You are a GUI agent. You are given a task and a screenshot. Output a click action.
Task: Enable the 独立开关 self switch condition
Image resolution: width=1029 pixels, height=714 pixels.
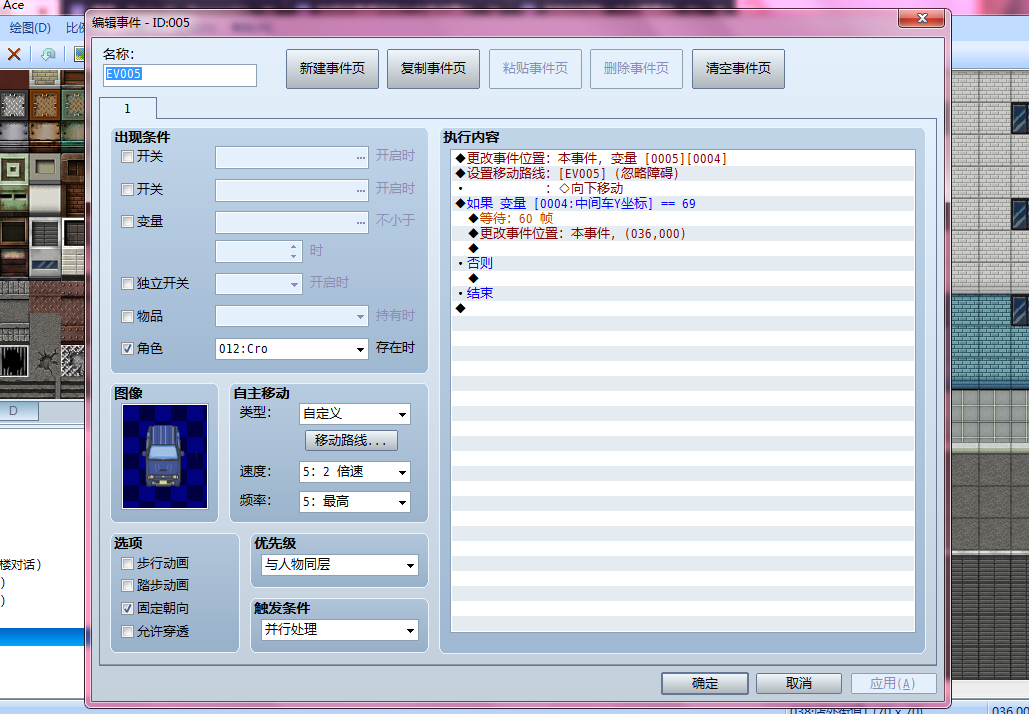(127, 284)
